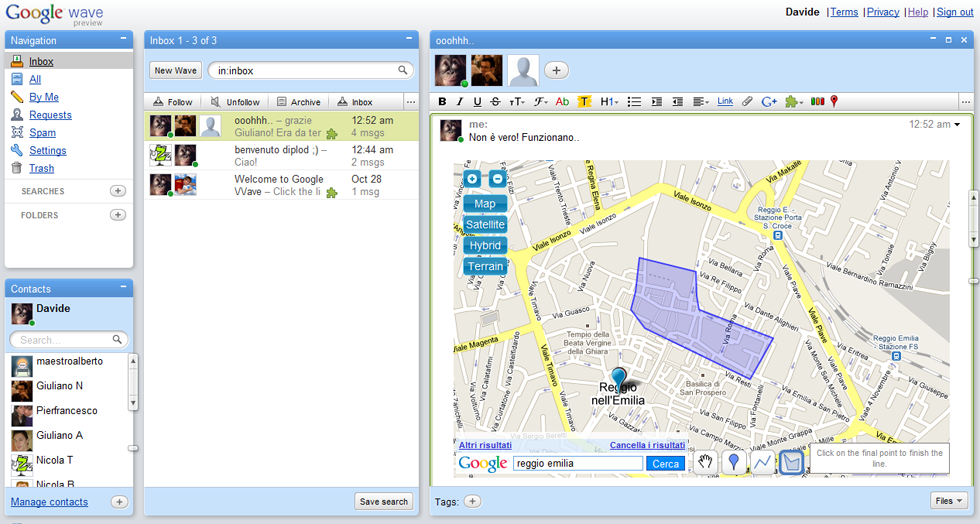Choose the yellow text highlight color
This screenshot has height=524, width=980.
click(x=584, y=101)
